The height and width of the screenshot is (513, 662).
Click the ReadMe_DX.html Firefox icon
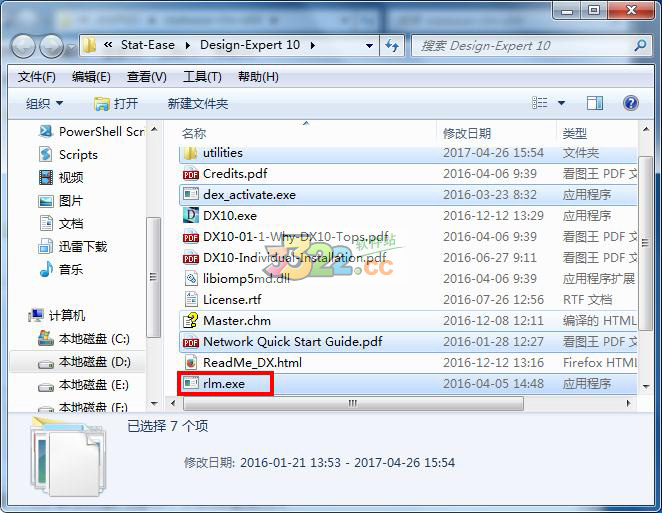pos(191,363)
